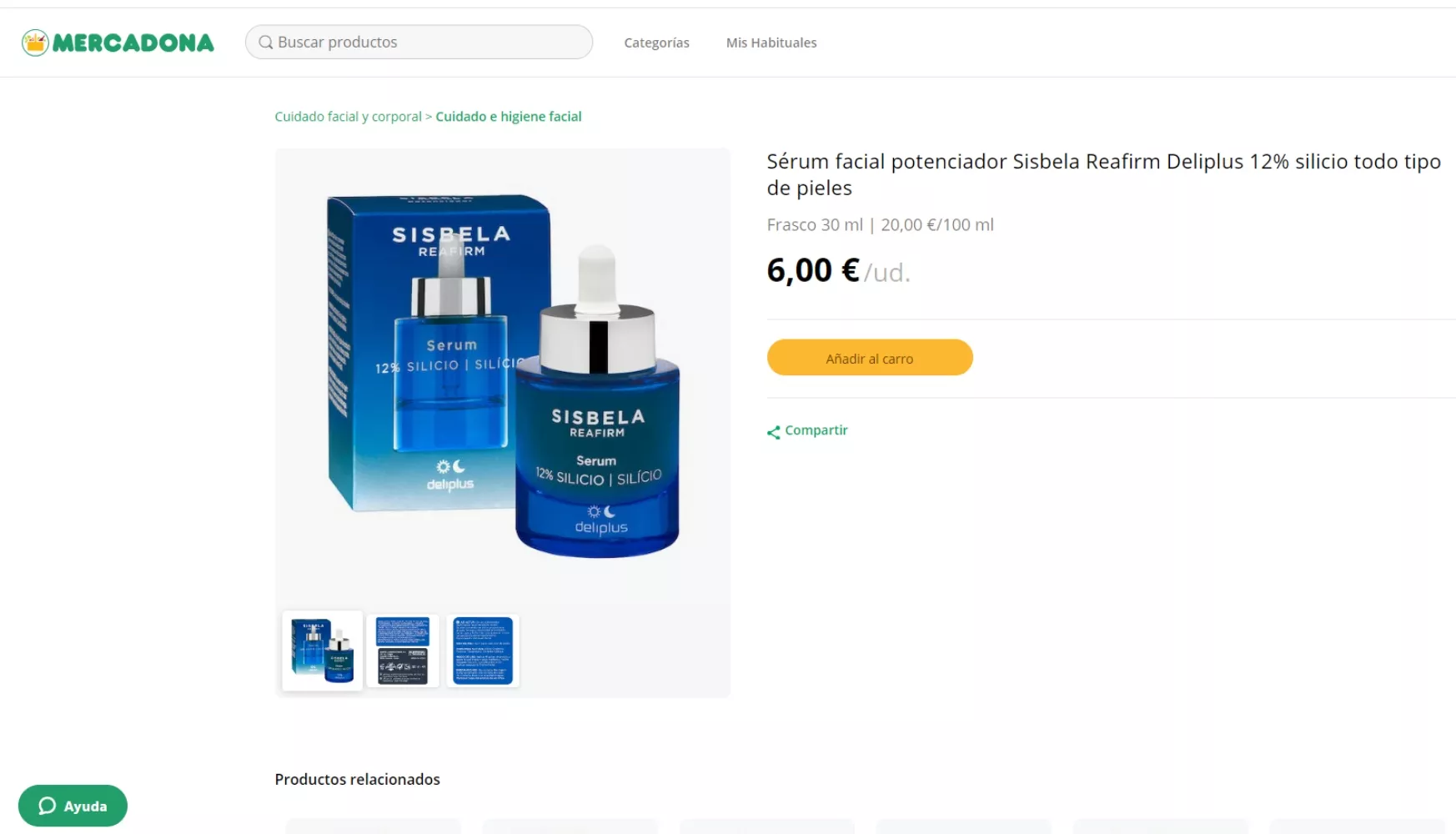Screen dimensions: 1456x834
Task: Click the MERCADONA wordmark
Action: pyautogui.click(x=133, y=43)
